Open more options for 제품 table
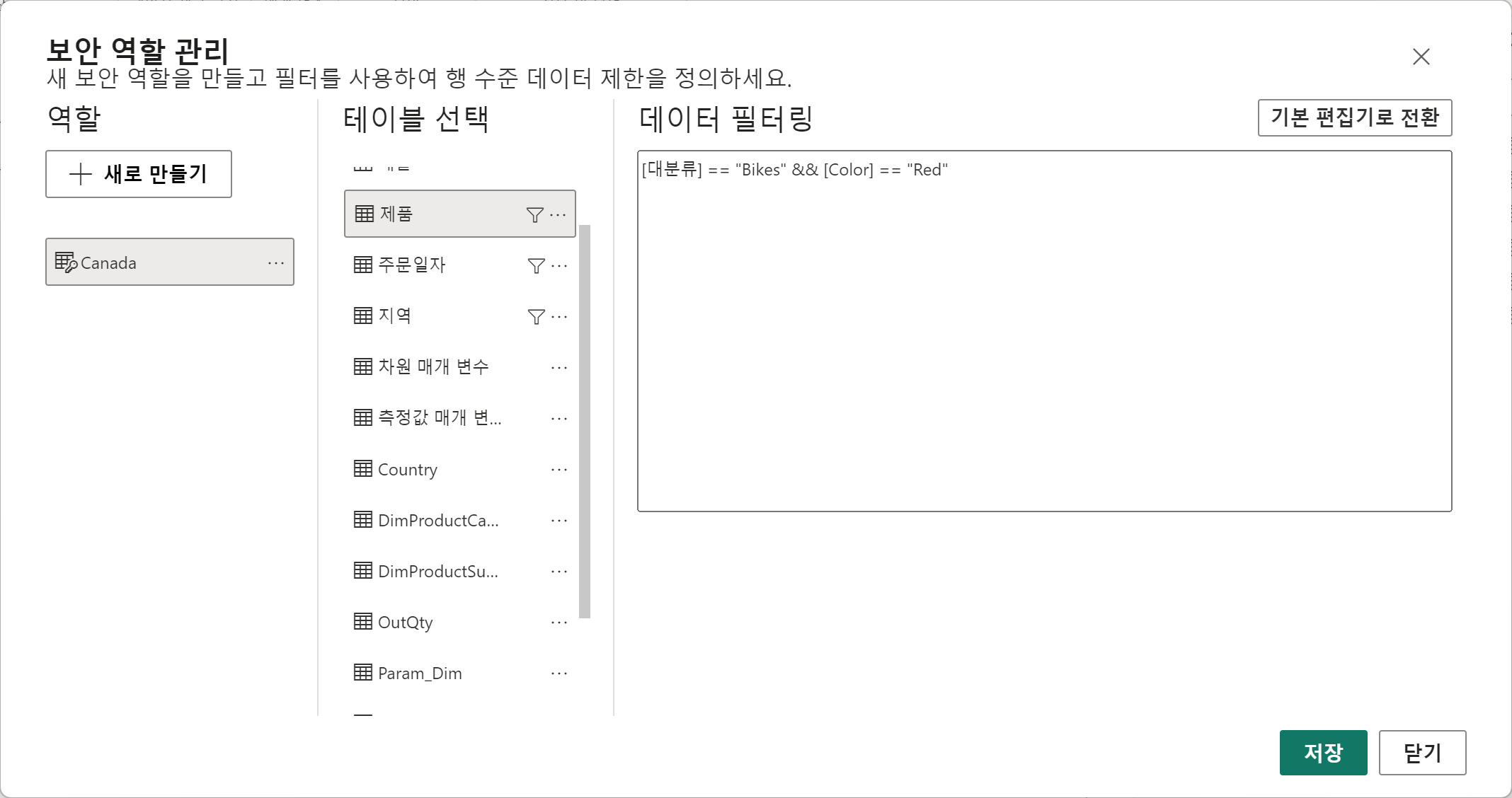The width and height of the screenshot is (1512, 798). pyautogui.click(x=559, y=214)
